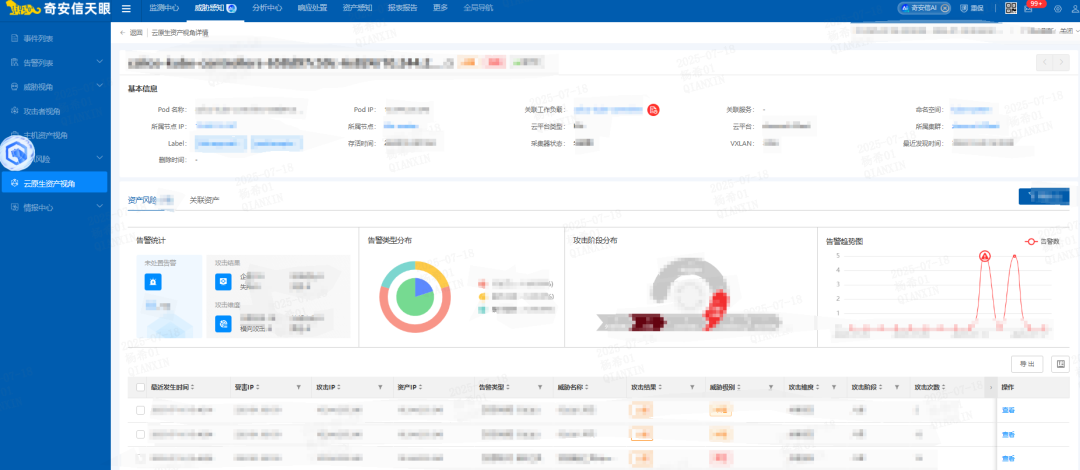Close the 奇安信AI pill in header
The width and height of the screenshot is (1080, 470).
[x=945, y=8]
